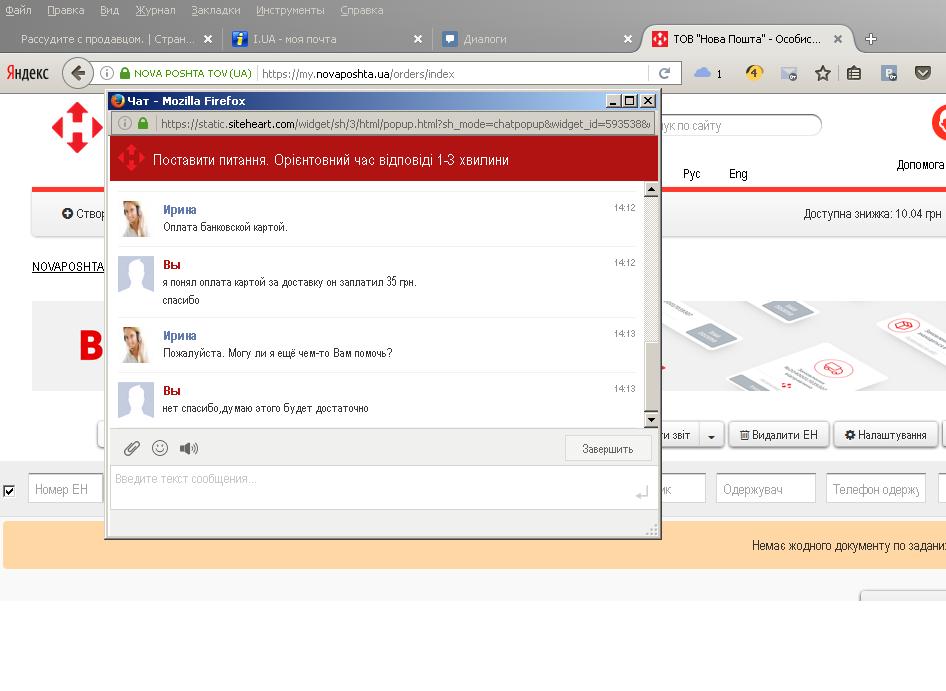Bookmark this page with star icon
The width and height of the screenshot is (946, 691).
pos(822,73)
